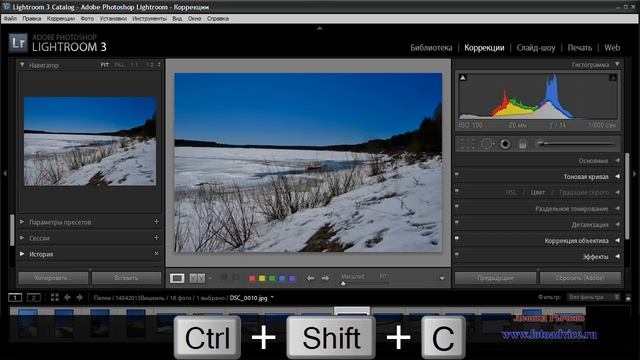Toggle the Эффекты panel switch

click(x=457, y=254)
